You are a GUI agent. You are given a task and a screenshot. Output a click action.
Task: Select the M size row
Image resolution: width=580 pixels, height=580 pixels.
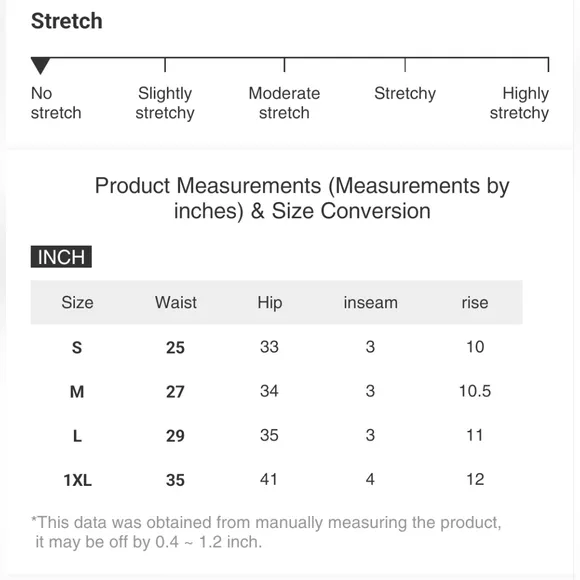(277, 391)
